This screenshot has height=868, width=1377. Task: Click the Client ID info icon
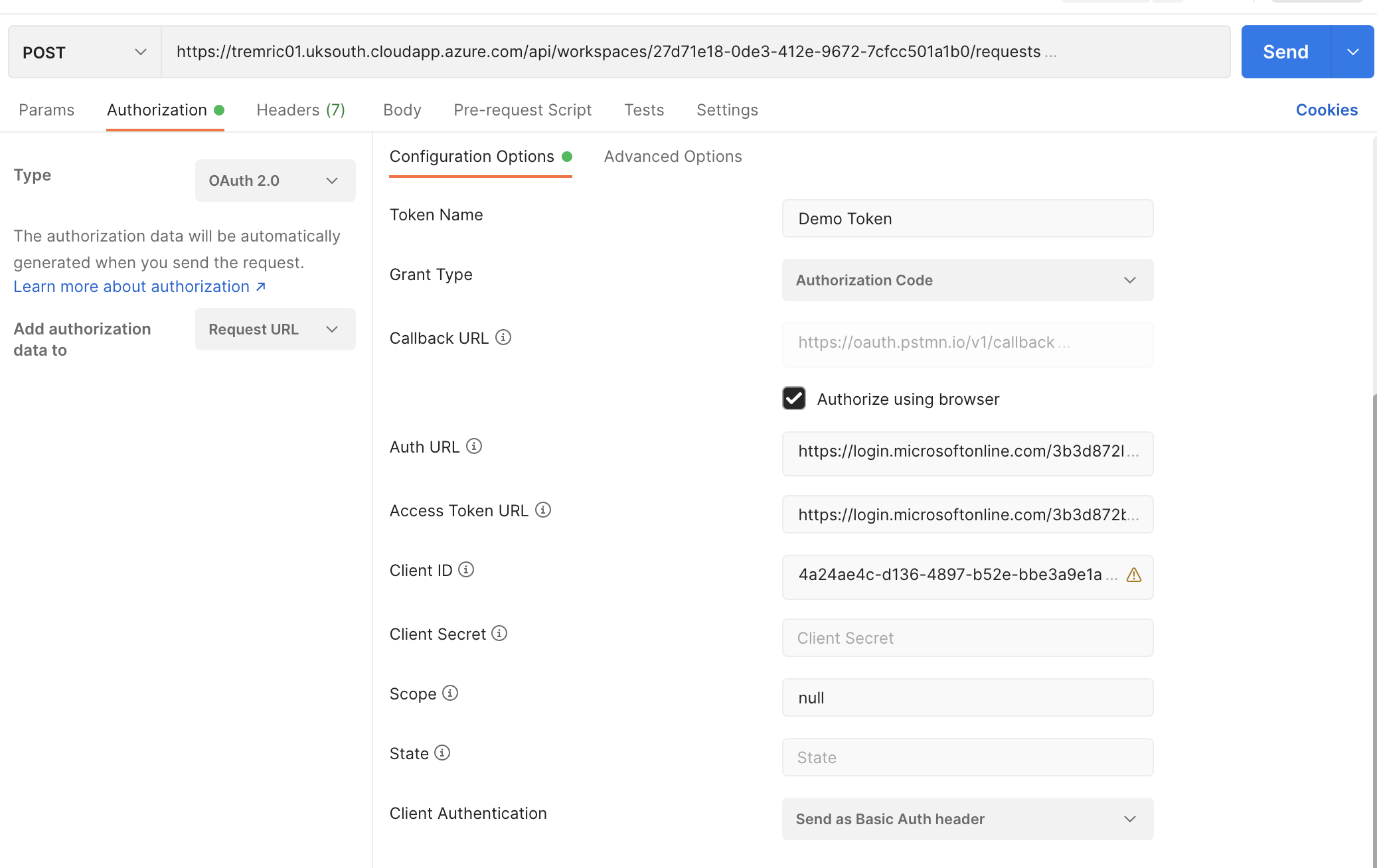(467, 569)
